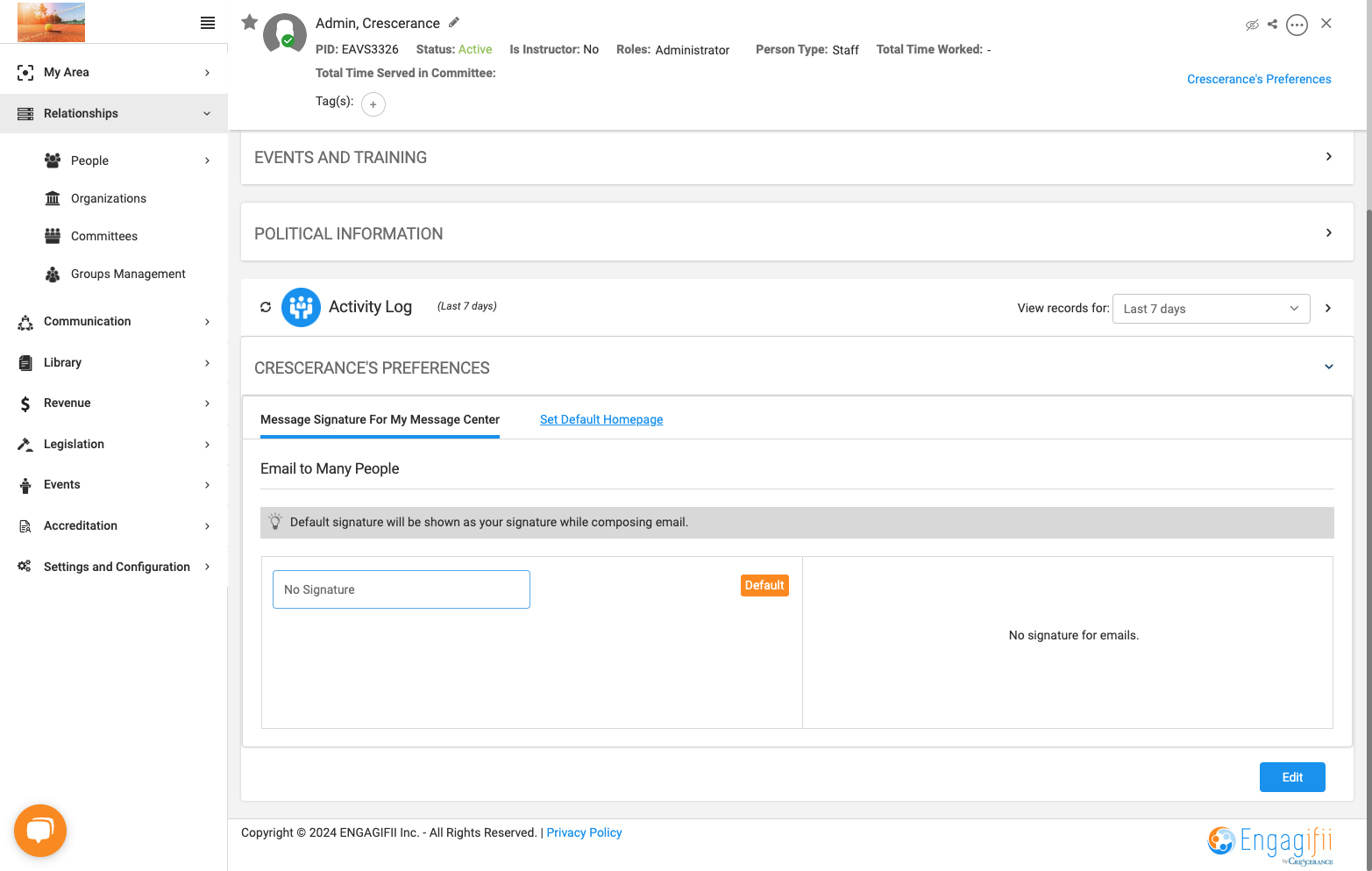Screen dimensions: 1372x871
Task: Click the Revenue dollar icon
Action: tap(25, 403)
